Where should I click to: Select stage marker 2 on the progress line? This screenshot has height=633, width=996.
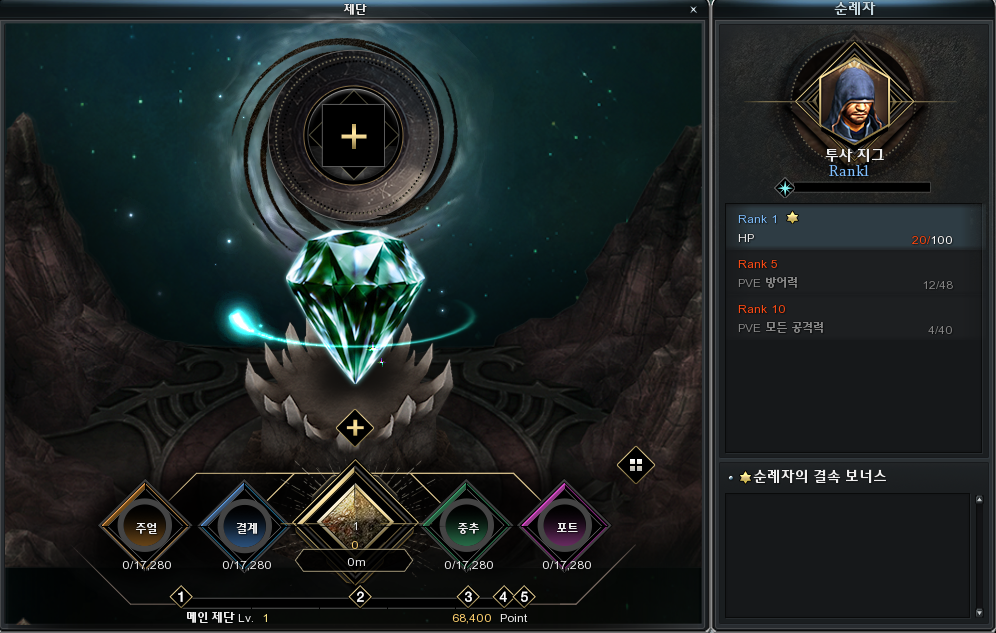(360, 597)
